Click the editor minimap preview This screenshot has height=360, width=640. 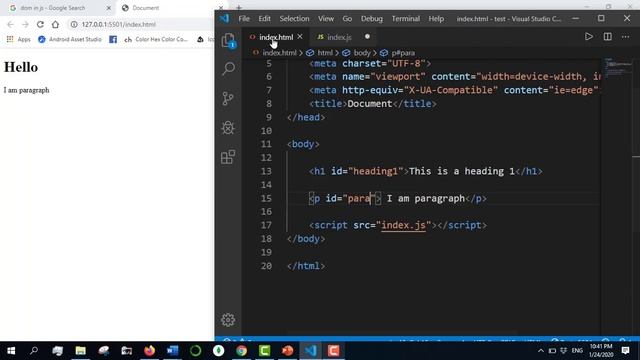point(618,68)
